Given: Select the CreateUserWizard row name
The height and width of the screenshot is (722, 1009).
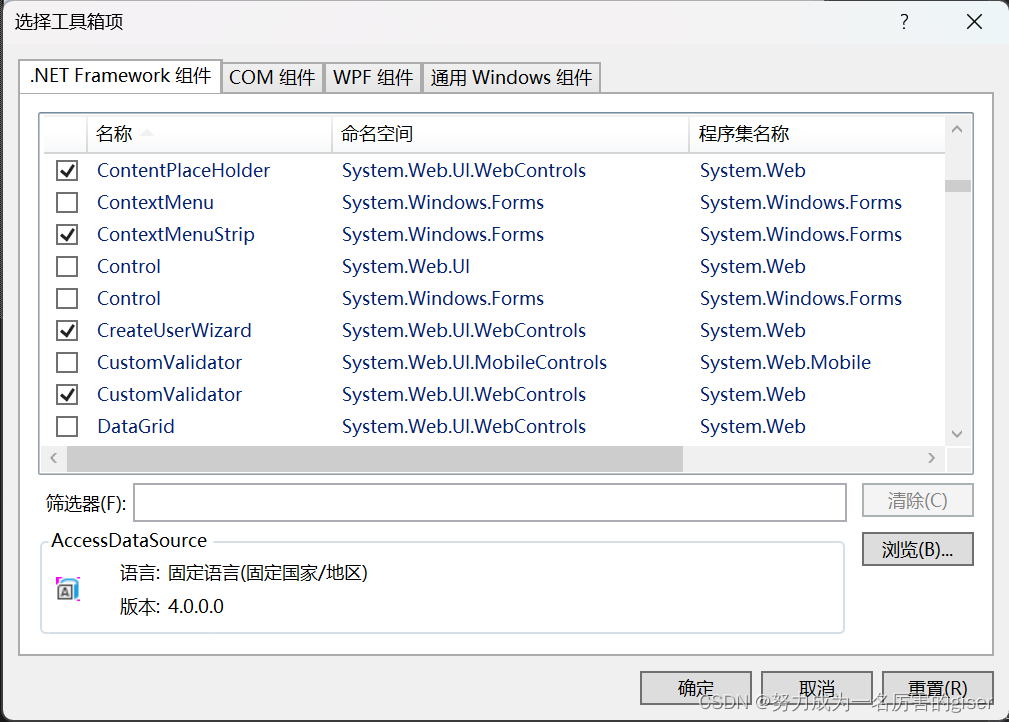Looking at the screenshot, I should 174,330.
